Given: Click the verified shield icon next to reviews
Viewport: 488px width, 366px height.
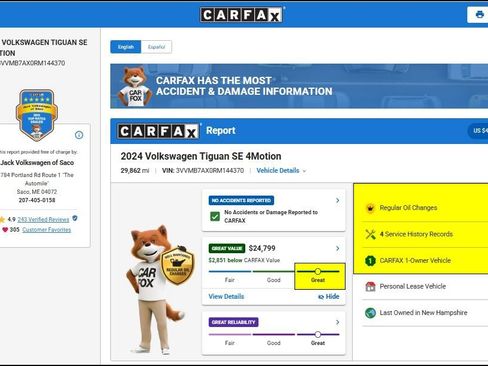Looking at the screenshot, I should coord(75,218).
